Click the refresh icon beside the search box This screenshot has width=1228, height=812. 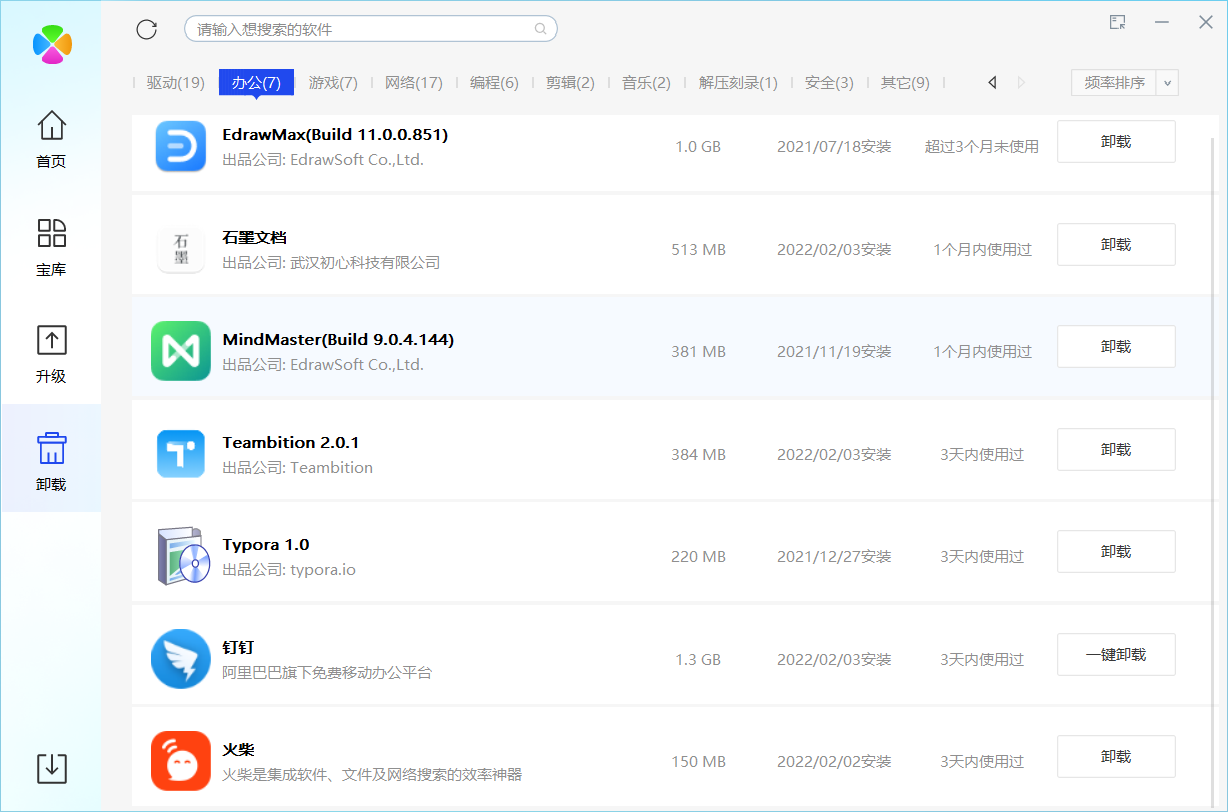(147, 29)
